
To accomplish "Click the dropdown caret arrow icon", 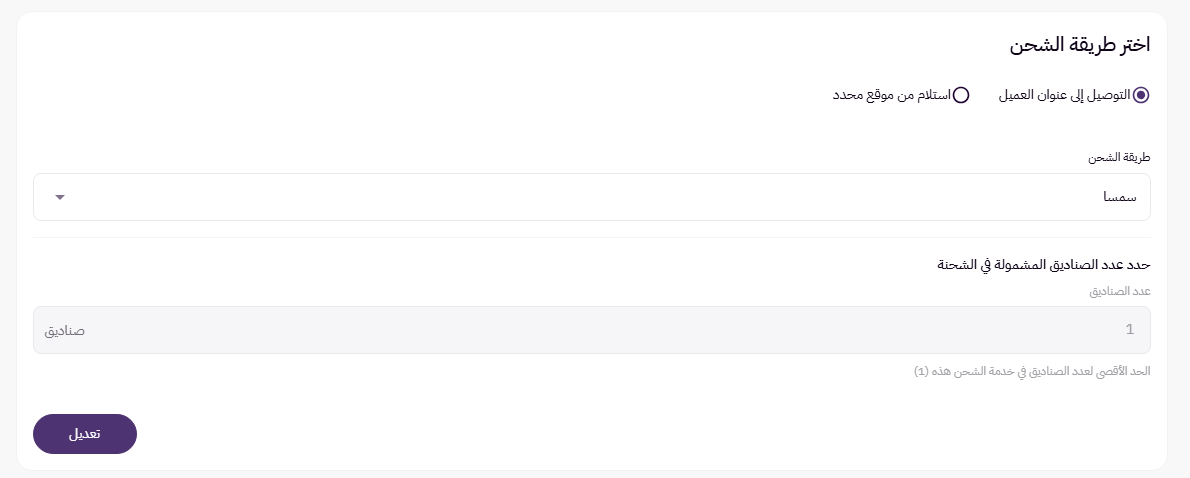I will point(60,197).
